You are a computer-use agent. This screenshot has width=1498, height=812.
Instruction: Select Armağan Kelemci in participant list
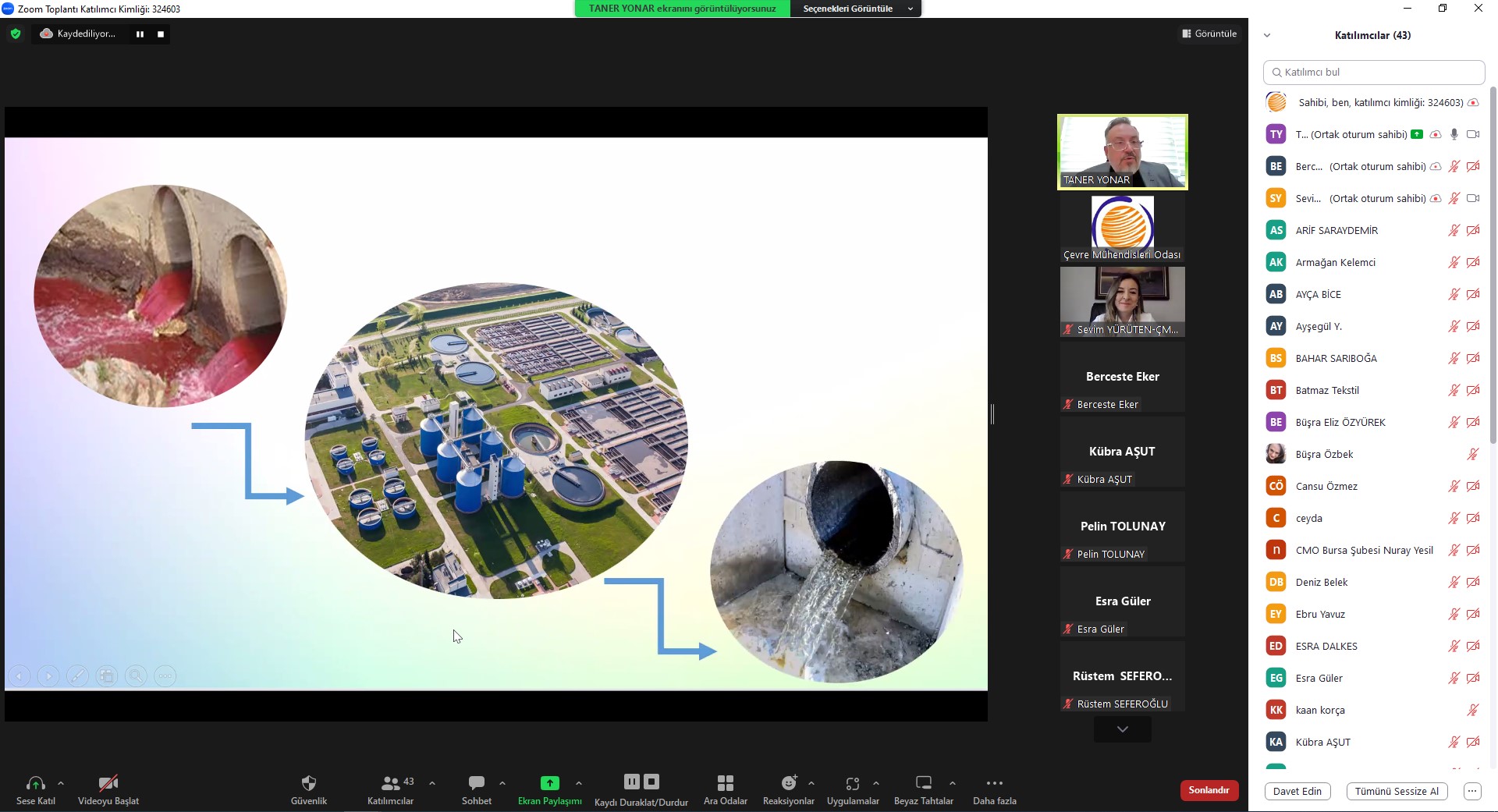point(1335,263)
